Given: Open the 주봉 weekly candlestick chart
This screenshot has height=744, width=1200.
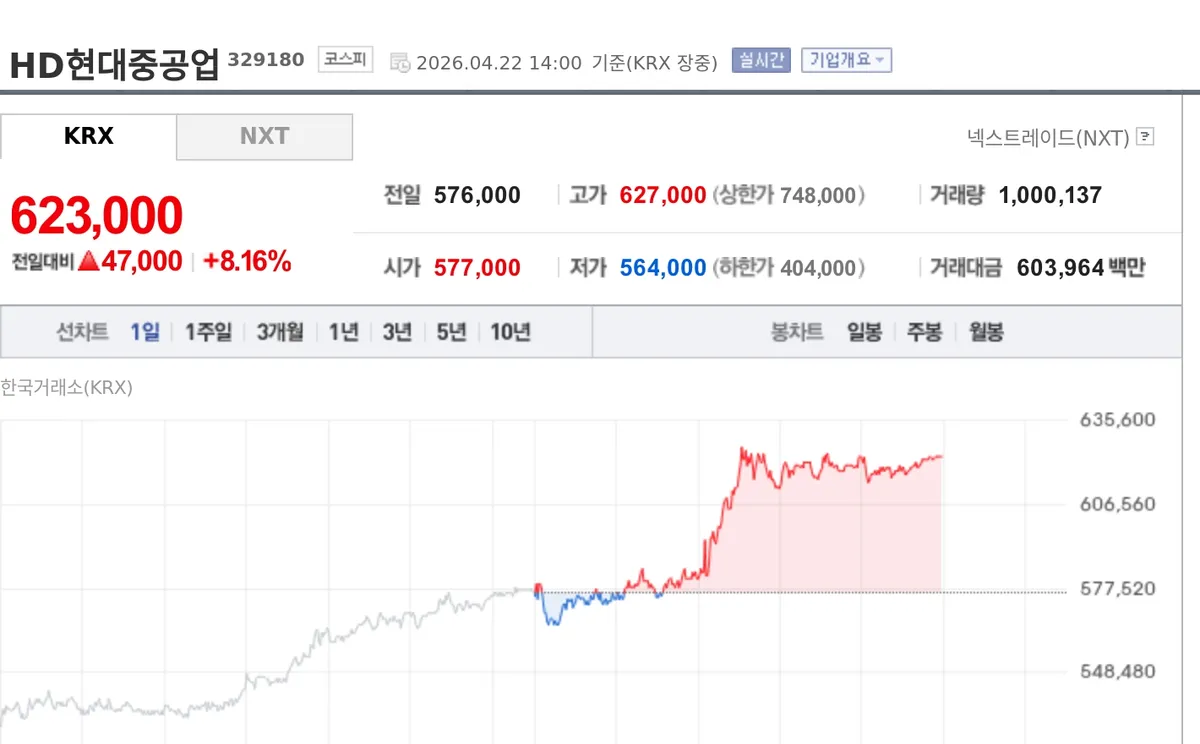Looking at the screenshot, I should pos(924,333).
